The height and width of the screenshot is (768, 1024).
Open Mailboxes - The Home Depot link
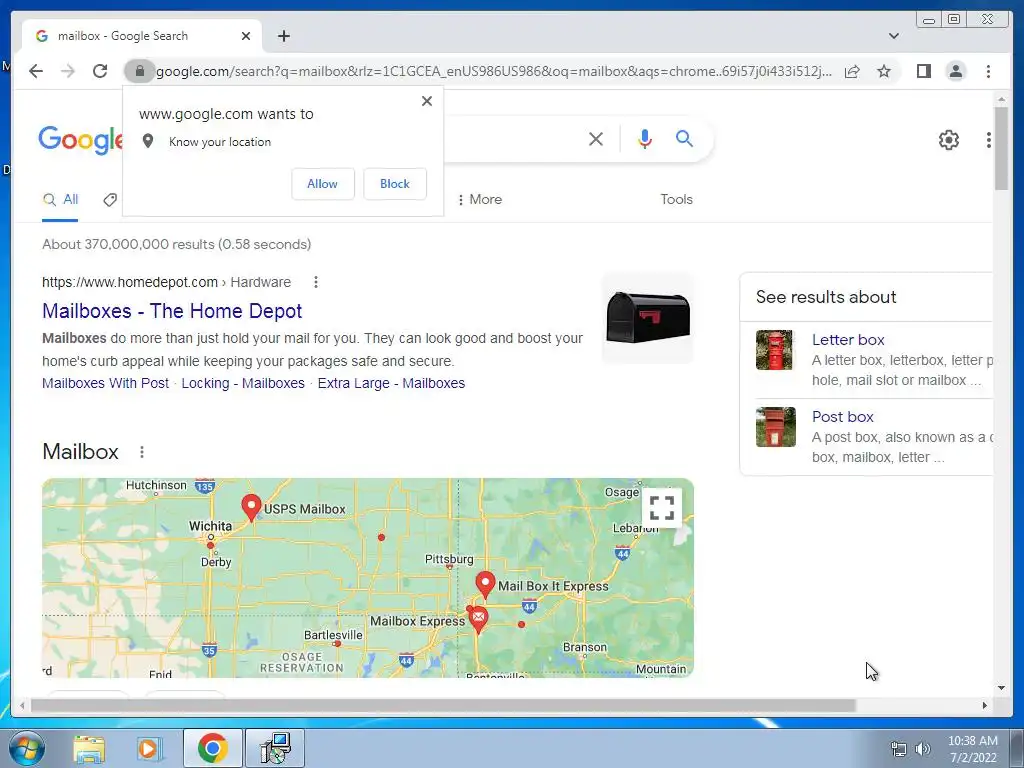172,311
